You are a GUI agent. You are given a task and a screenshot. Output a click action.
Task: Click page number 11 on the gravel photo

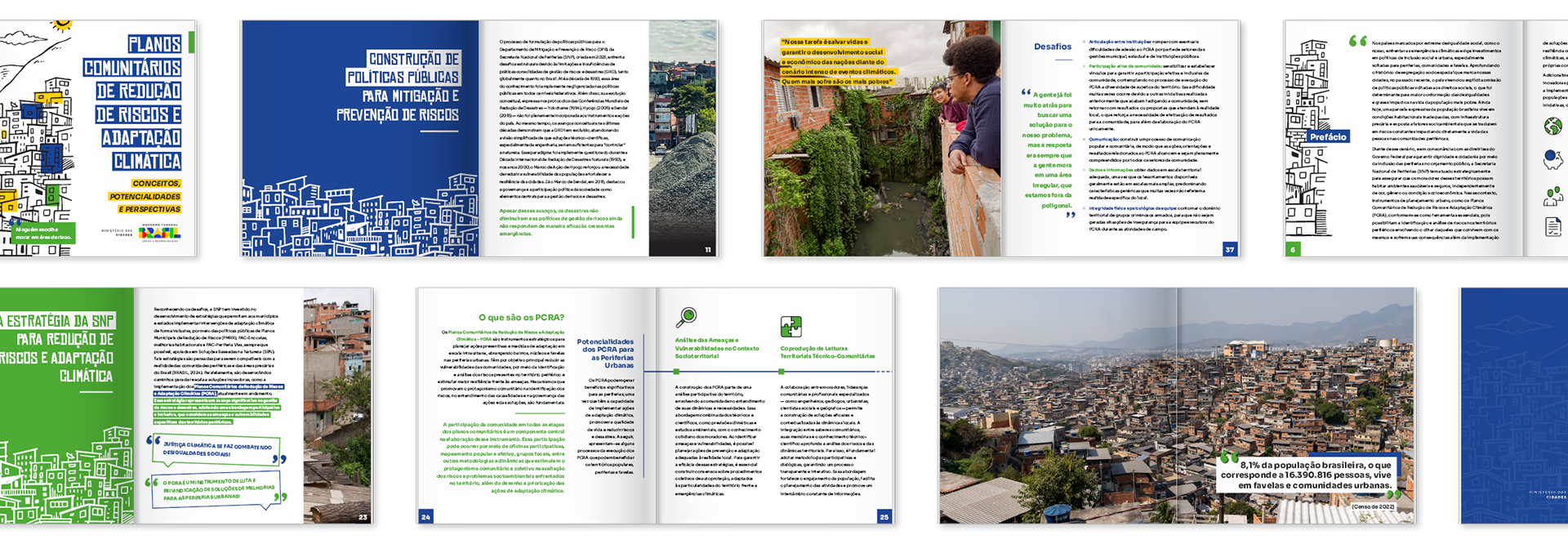coord(708,250)
